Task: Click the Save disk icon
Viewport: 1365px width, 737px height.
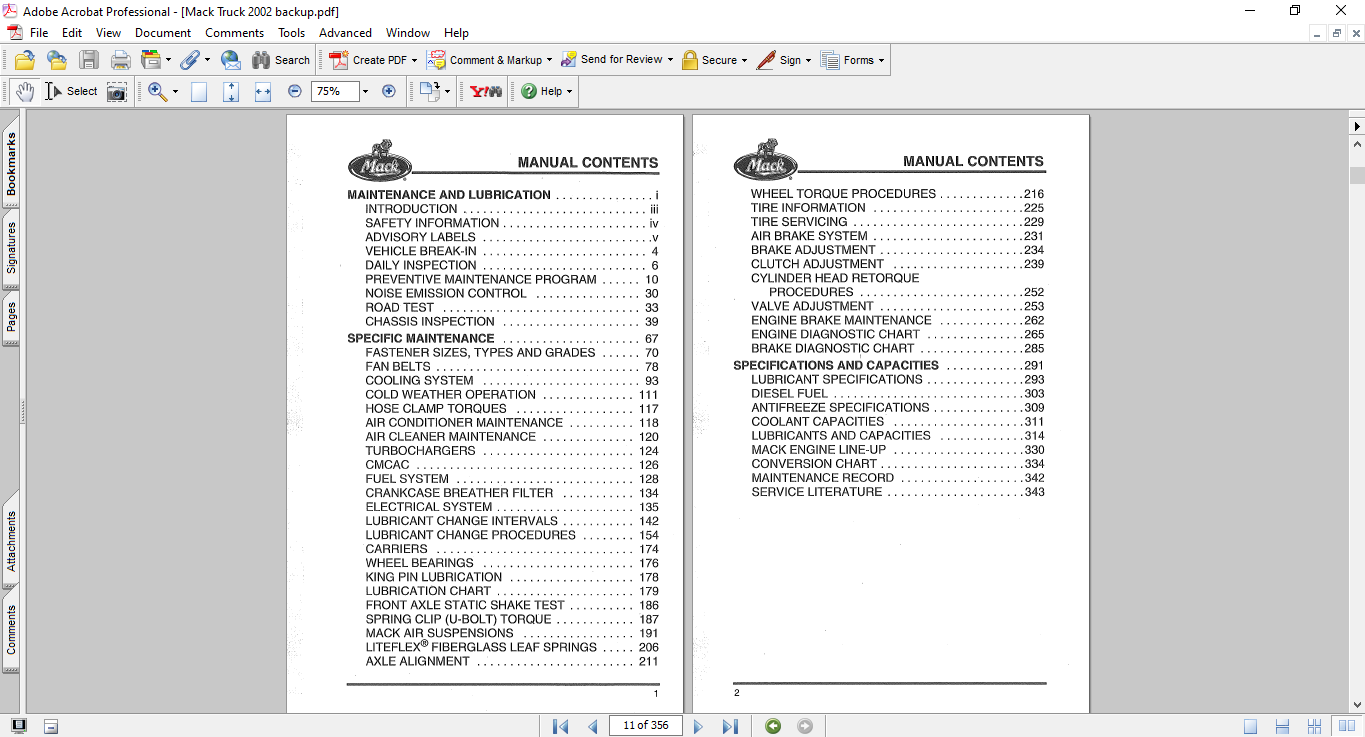Action: pyautogui.click(x=89, y=60)
